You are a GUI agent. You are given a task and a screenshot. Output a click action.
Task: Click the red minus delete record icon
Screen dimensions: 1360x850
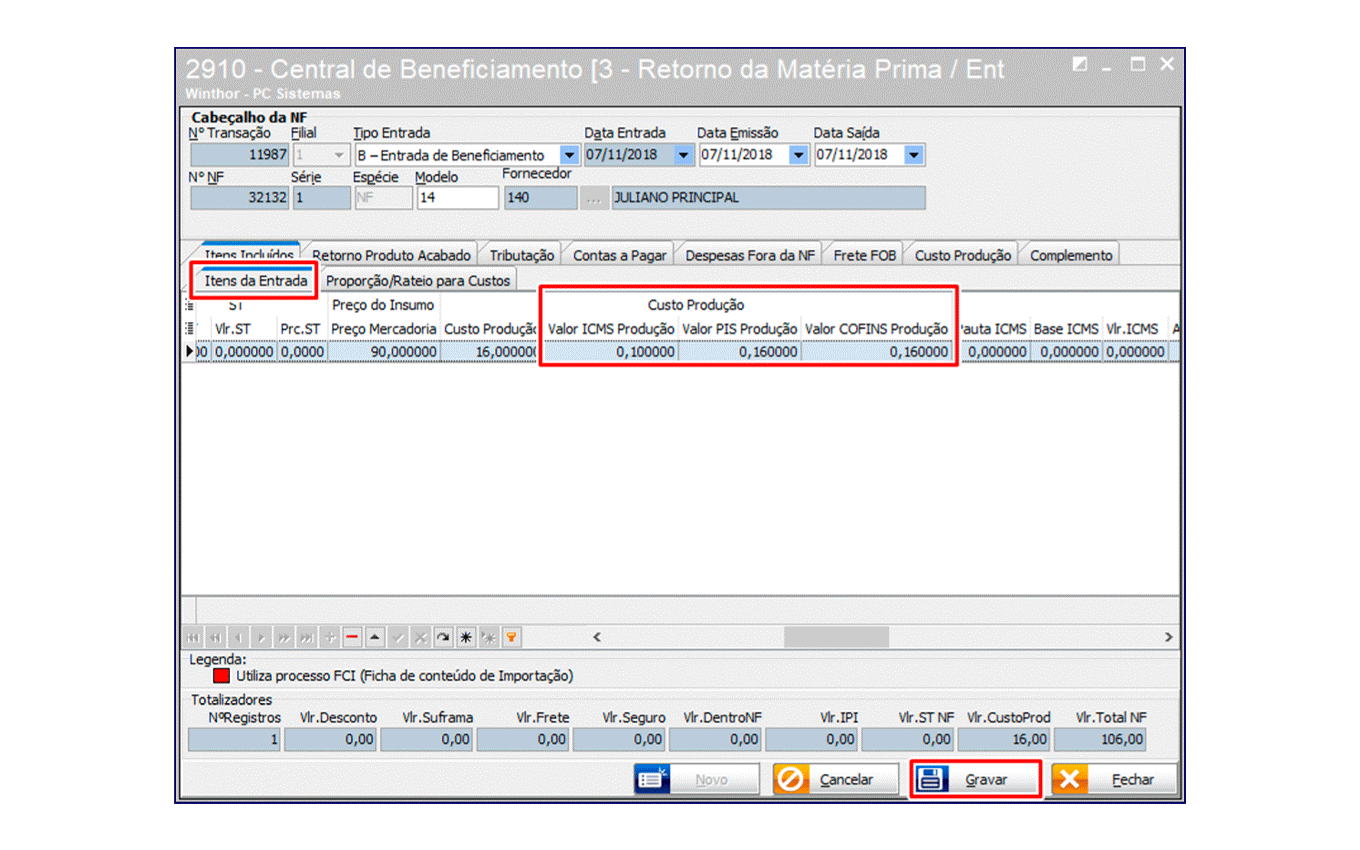pos(352,637)
